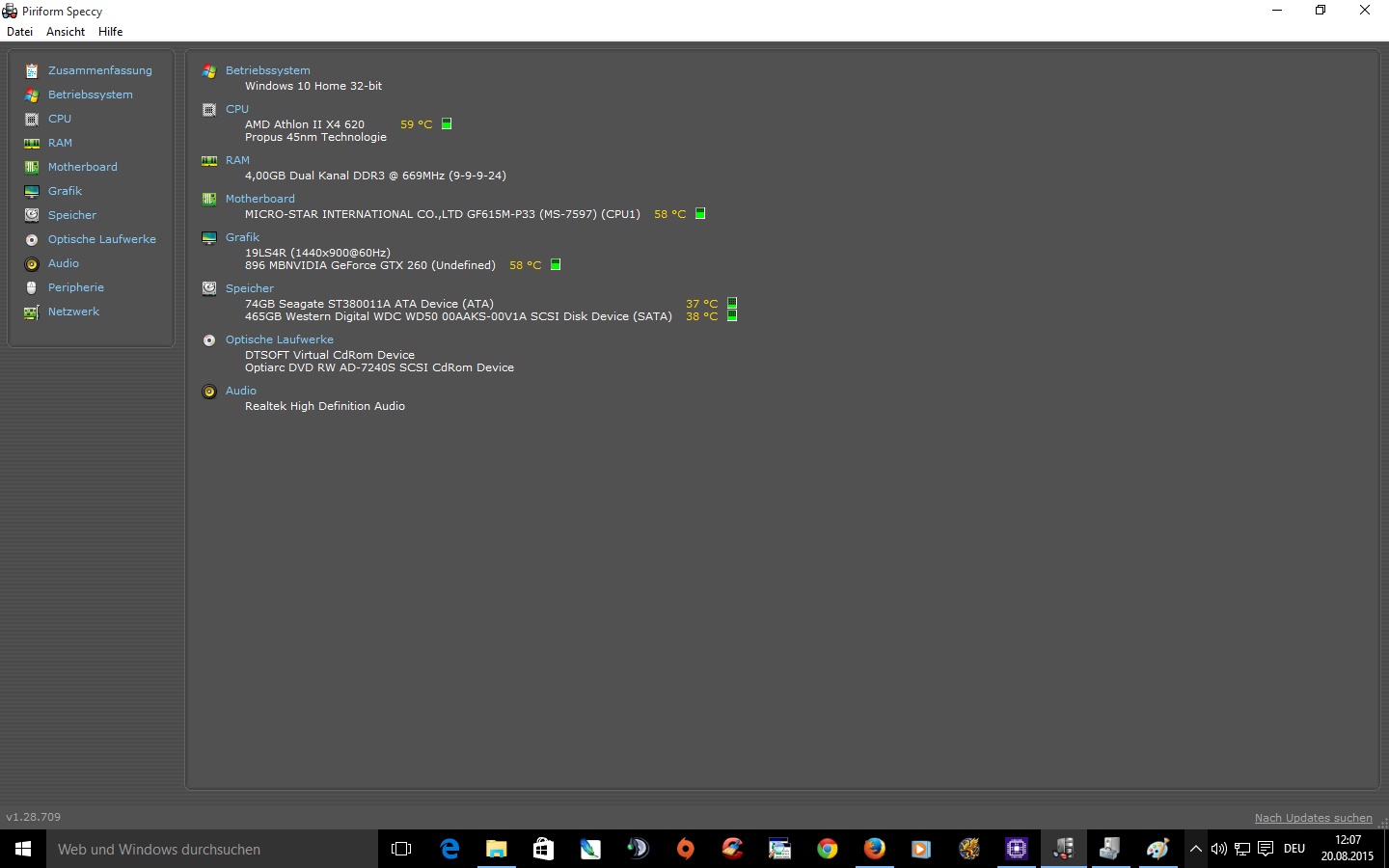Open Zusammenfassung in the sidebar

(x=100, y=70)
